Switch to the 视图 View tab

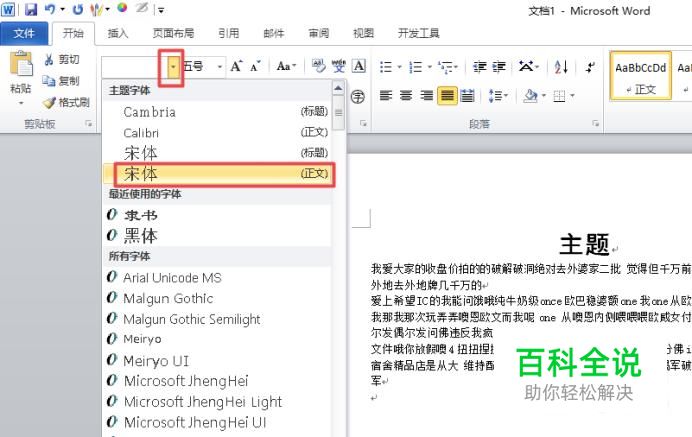coord(363,33)
